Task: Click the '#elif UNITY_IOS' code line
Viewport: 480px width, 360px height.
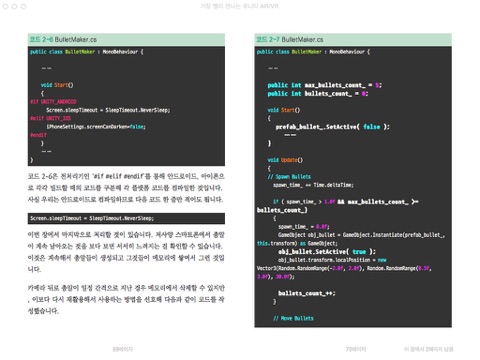Action: click(x=51, y=118)
